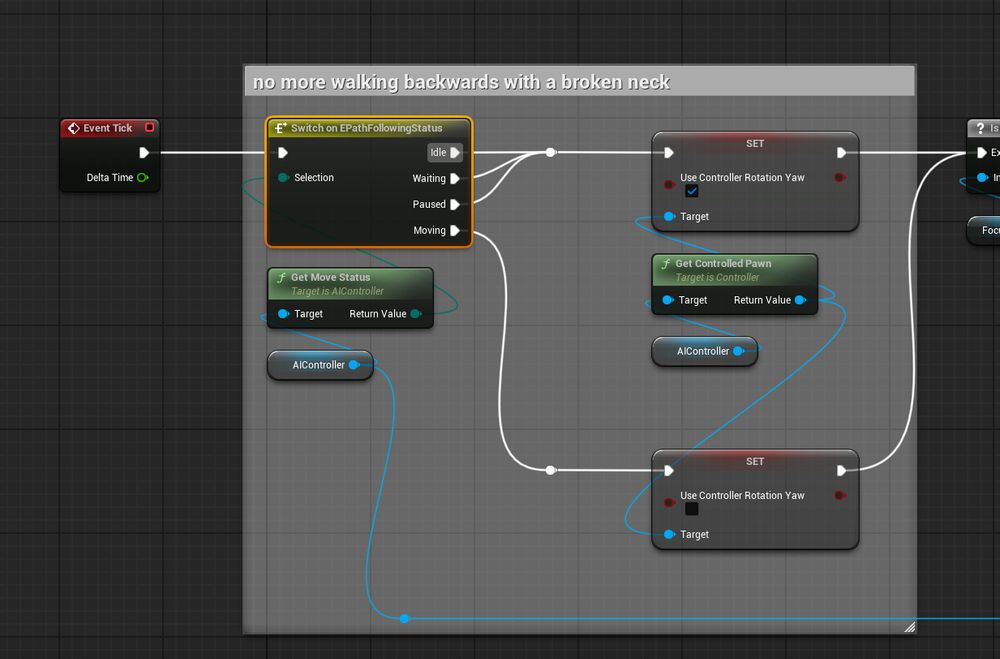Click the output pin of left AIController node
1000x659 pixels.
pos(354,365)
